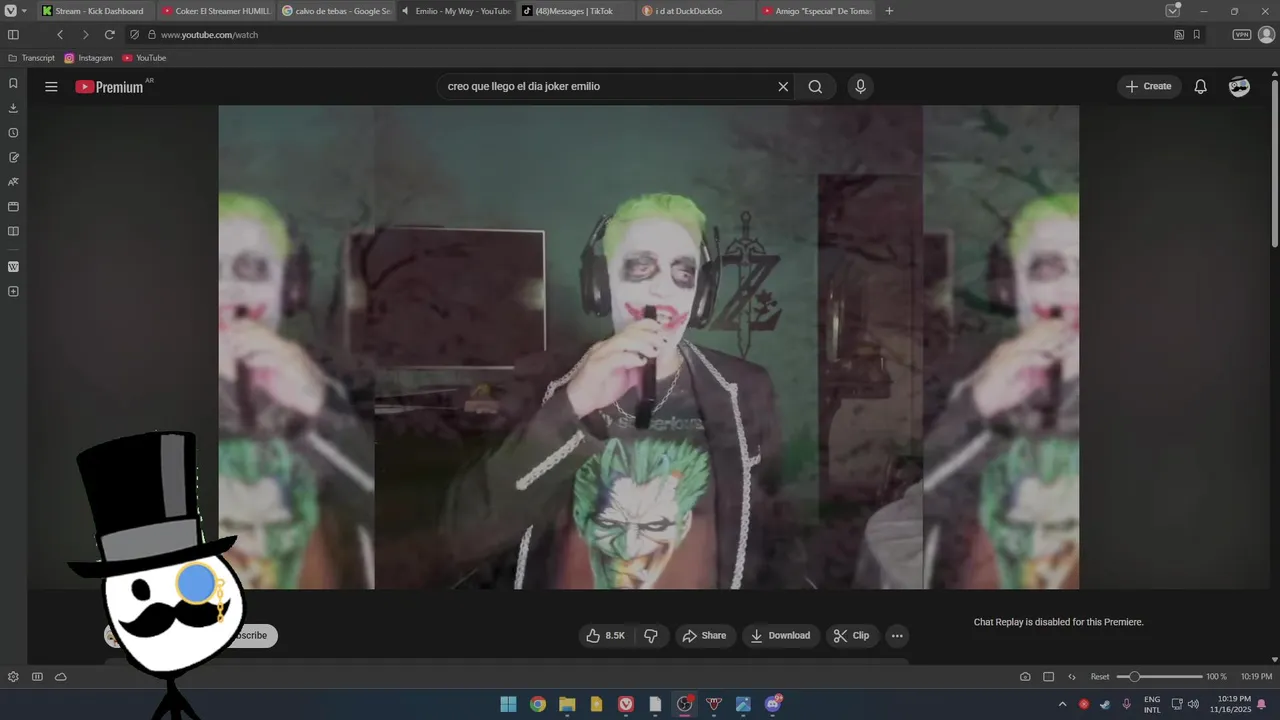Click the video player area
The width and height of the screenshot is (1280, 720).
[649, 347]
